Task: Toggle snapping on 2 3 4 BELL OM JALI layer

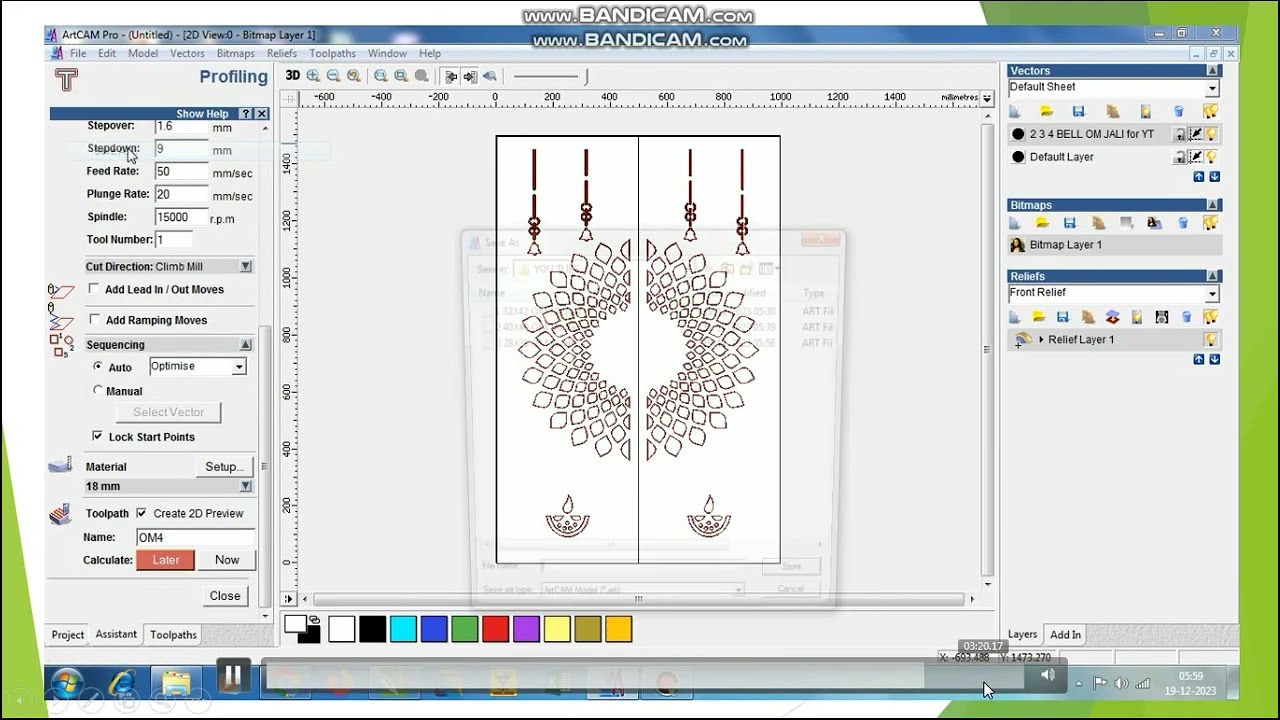Action: 1196,134
